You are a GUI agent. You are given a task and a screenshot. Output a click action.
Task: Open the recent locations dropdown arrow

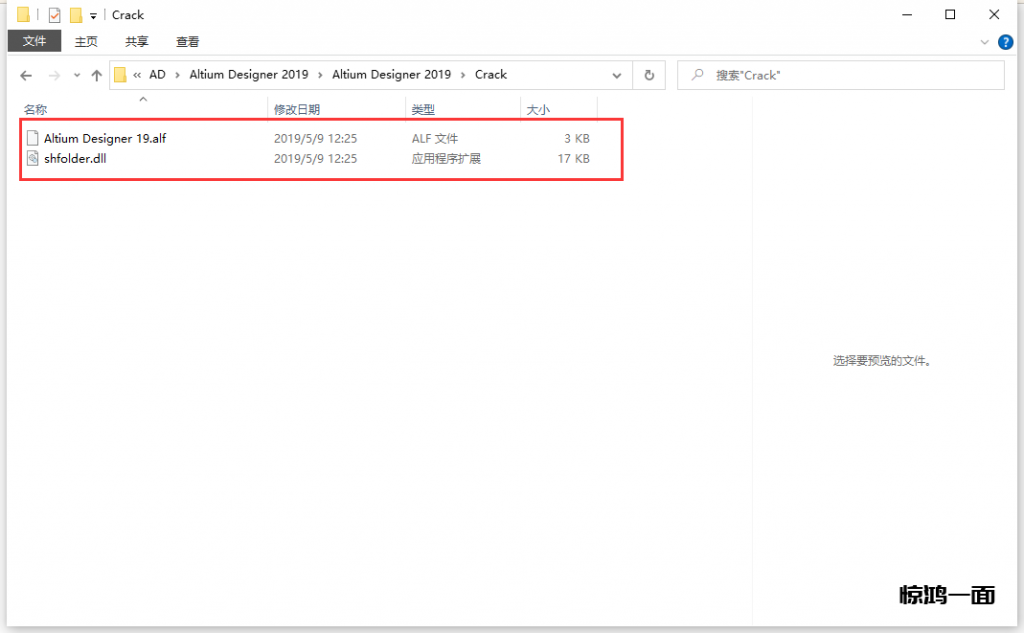point(76,76)
